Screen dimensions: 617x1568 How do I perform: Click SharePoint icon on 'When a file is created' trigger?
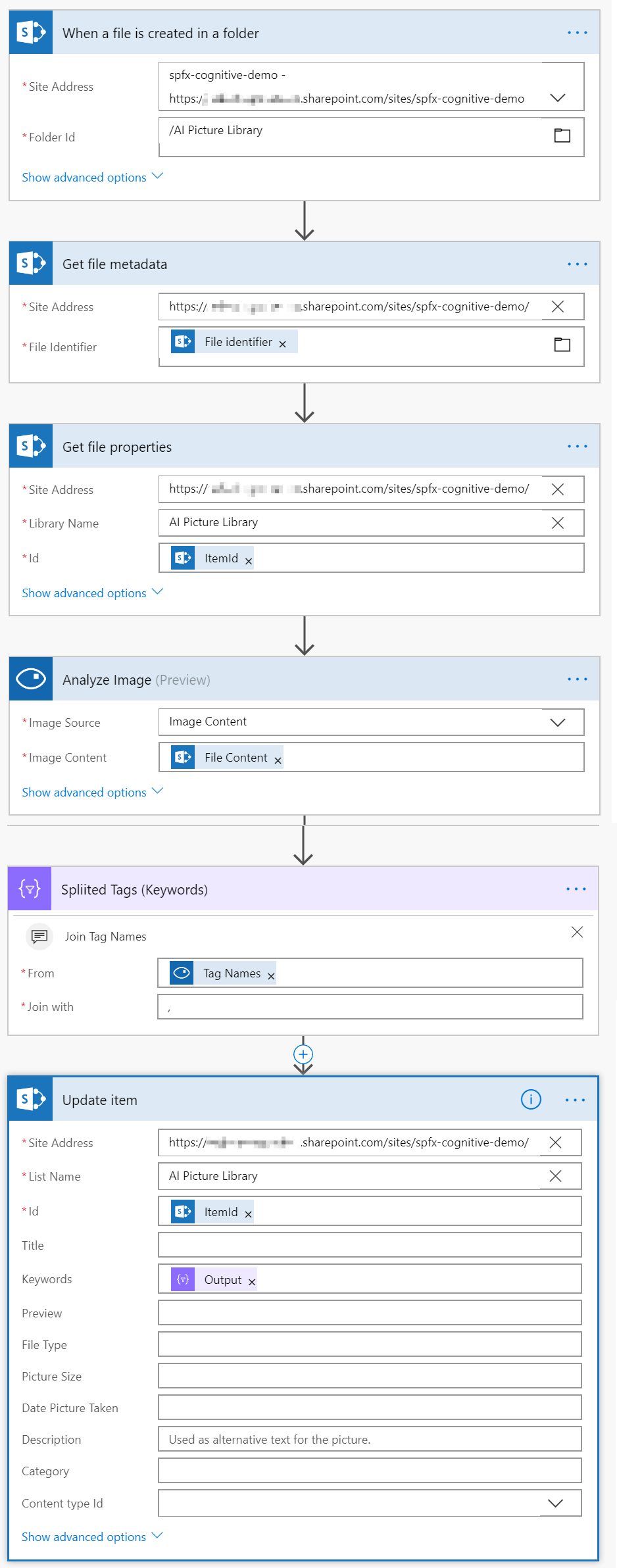point(31,32)
